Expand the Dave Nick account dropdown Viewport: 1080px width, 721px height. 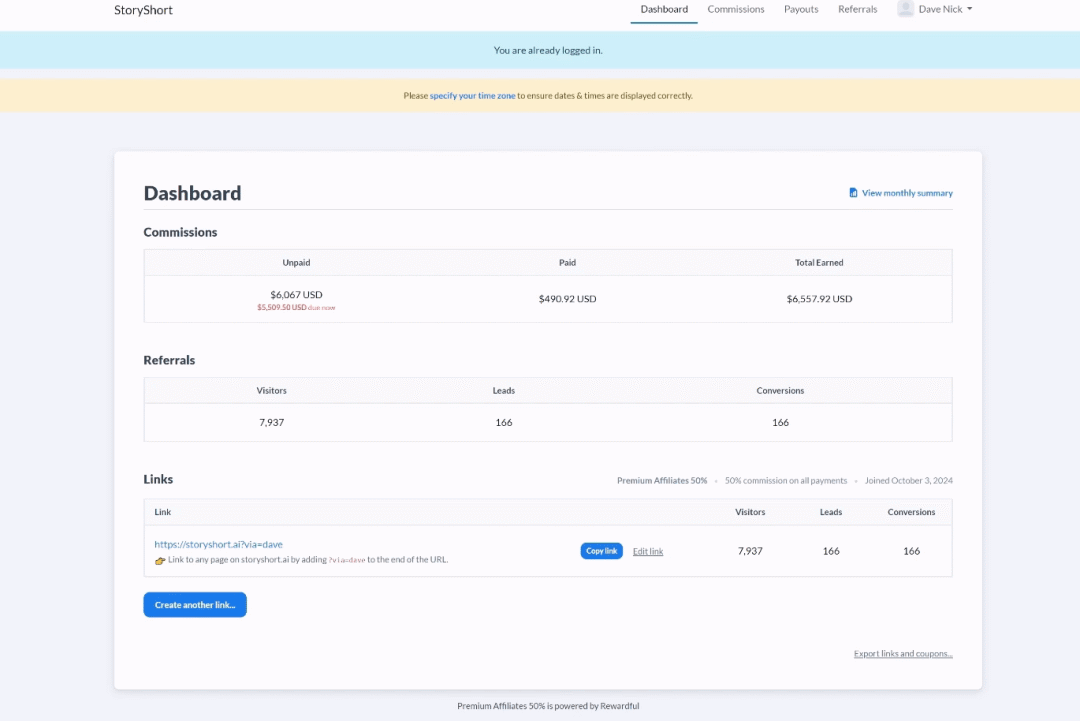[x=944, y=9]
